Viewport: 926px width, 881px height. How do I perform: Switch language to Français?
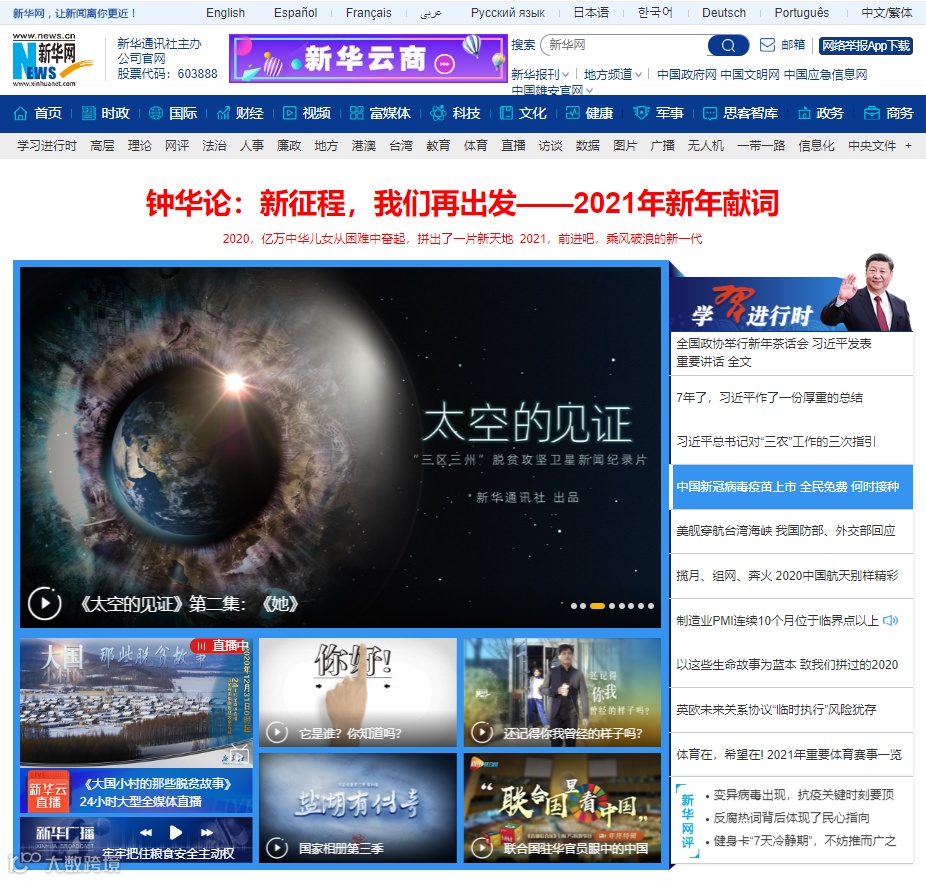369,12
